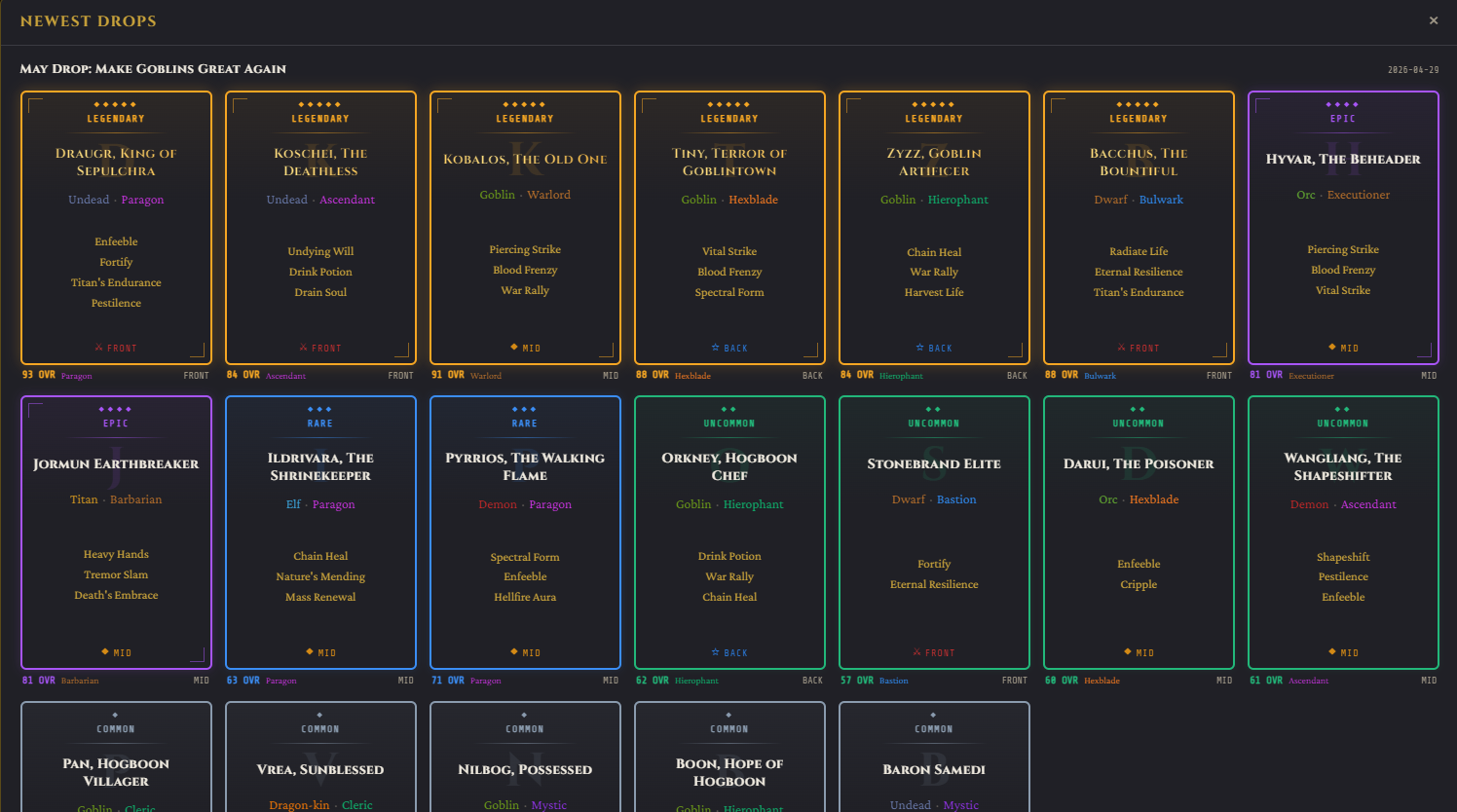Click the Bastion class label on Stonebrand Elite
1457x812 pixels.
coord(956,499)
